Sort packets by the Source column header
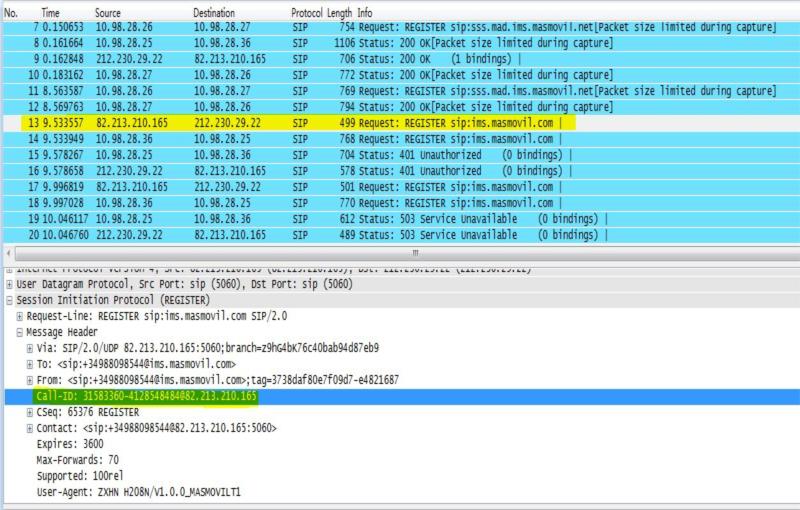This screenshot has height=510, width=800. (108, 11)
